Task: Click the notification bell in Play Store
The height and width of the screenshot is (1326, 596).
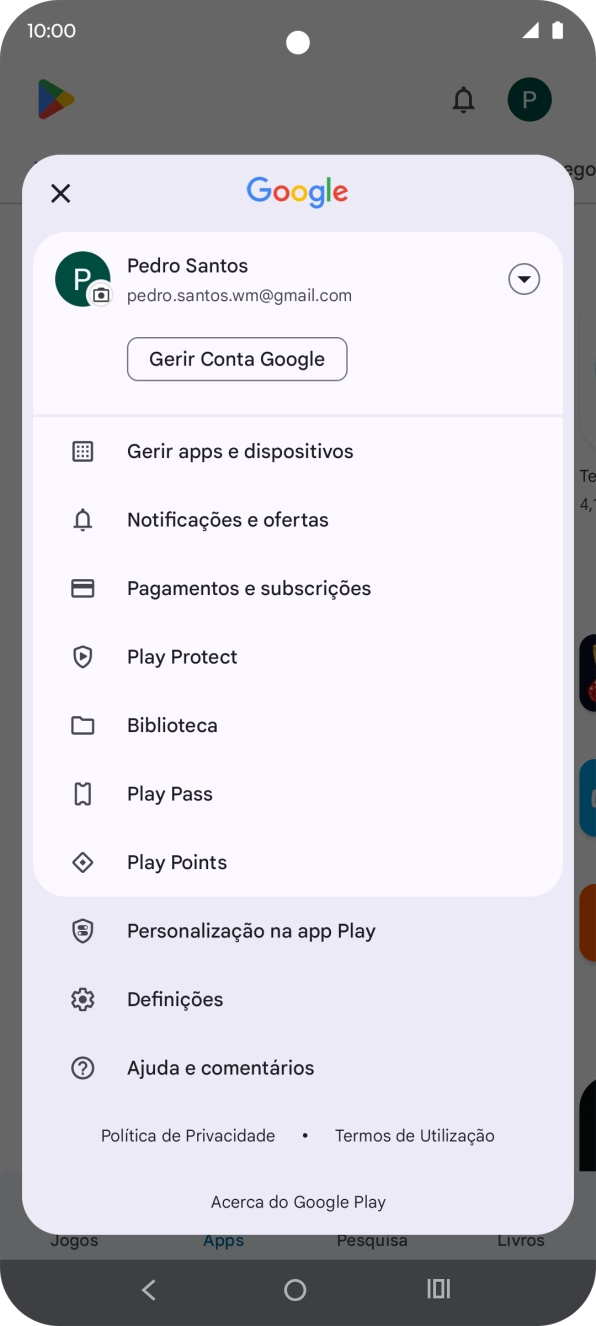Action: [463, 99]
